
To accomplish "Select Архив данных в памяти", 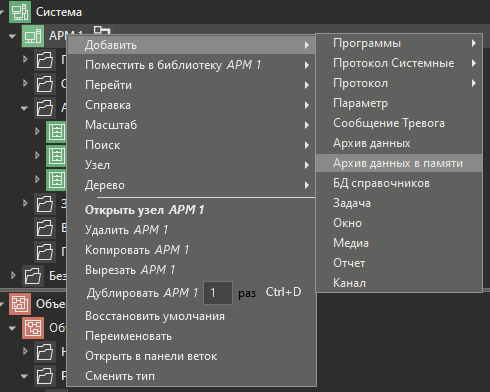I will click(399, 163).
